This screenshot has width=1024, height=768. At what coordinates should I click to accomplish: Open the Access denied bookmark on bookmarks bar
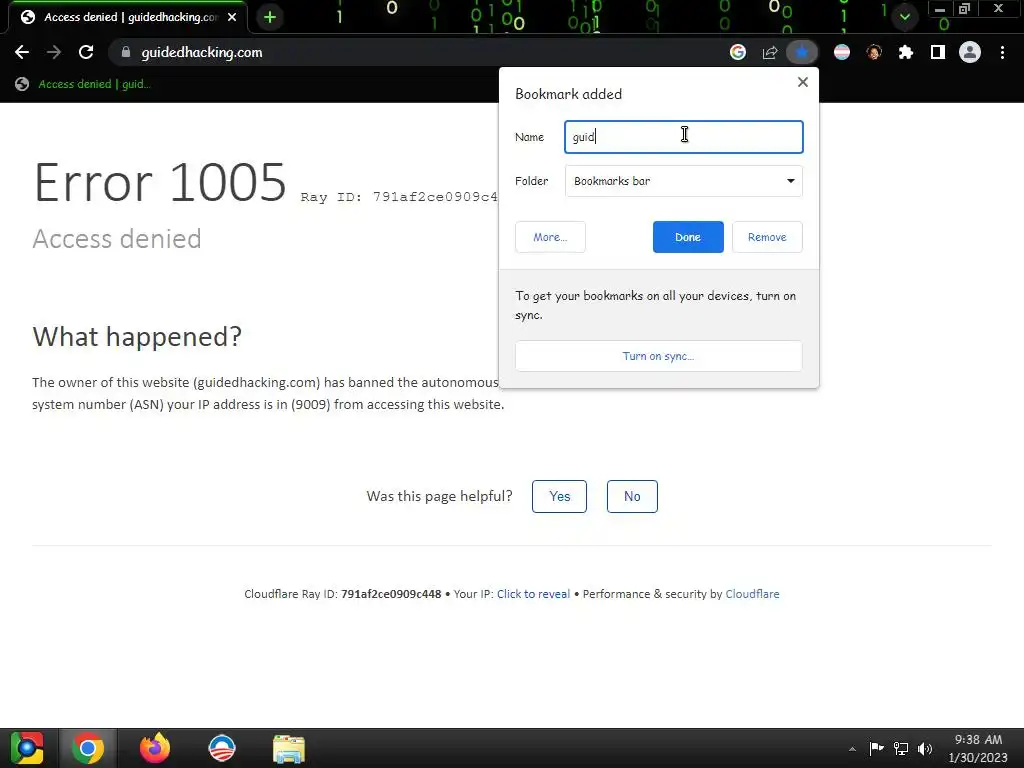[x=83, y=84]
